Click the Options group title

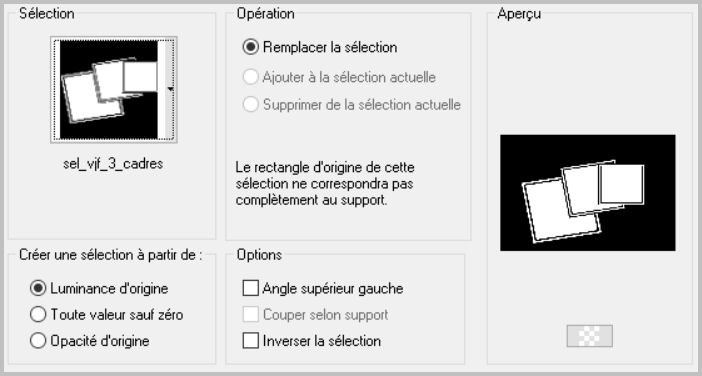259,255
